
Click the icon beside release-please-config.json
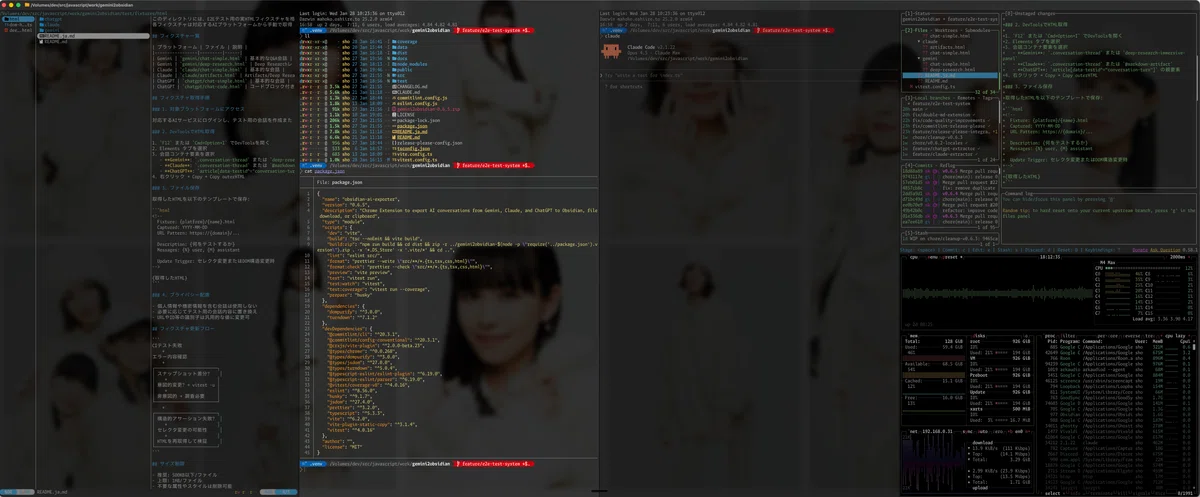tap(394, 143)
